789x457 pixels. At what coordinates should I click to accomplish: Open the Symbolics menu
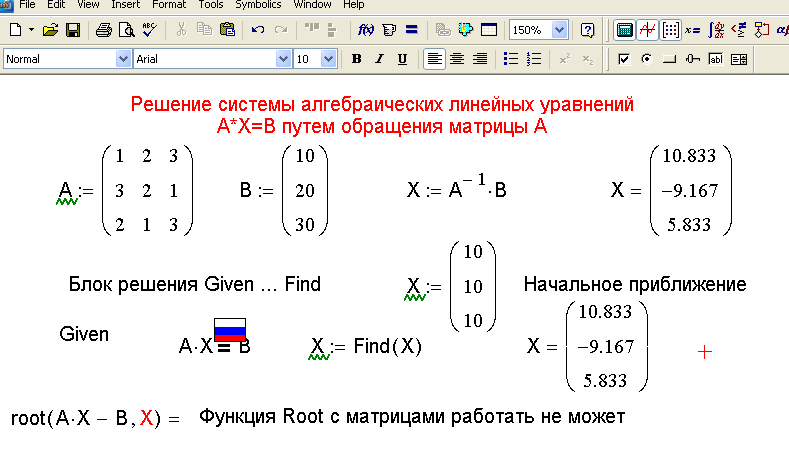(x=258, y=5)
